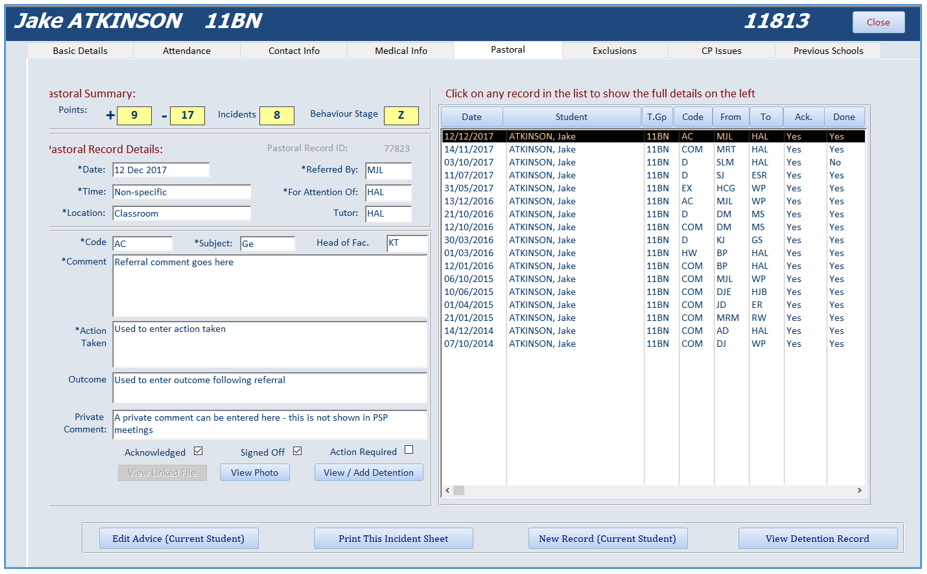This screenshot has height=574, width=927.
Task: Select the 07/10/2014 record row
Action: tap(653, 344)
